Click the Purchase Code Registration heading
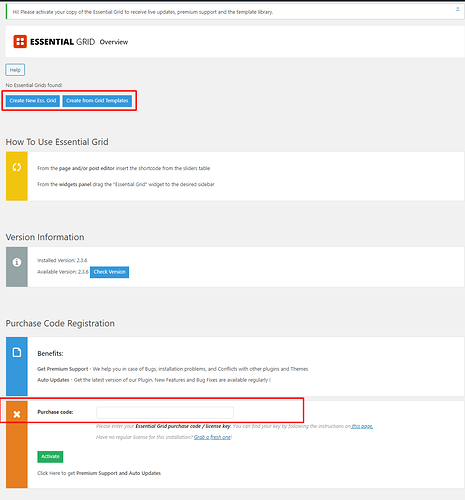 (x=60, y=323)
